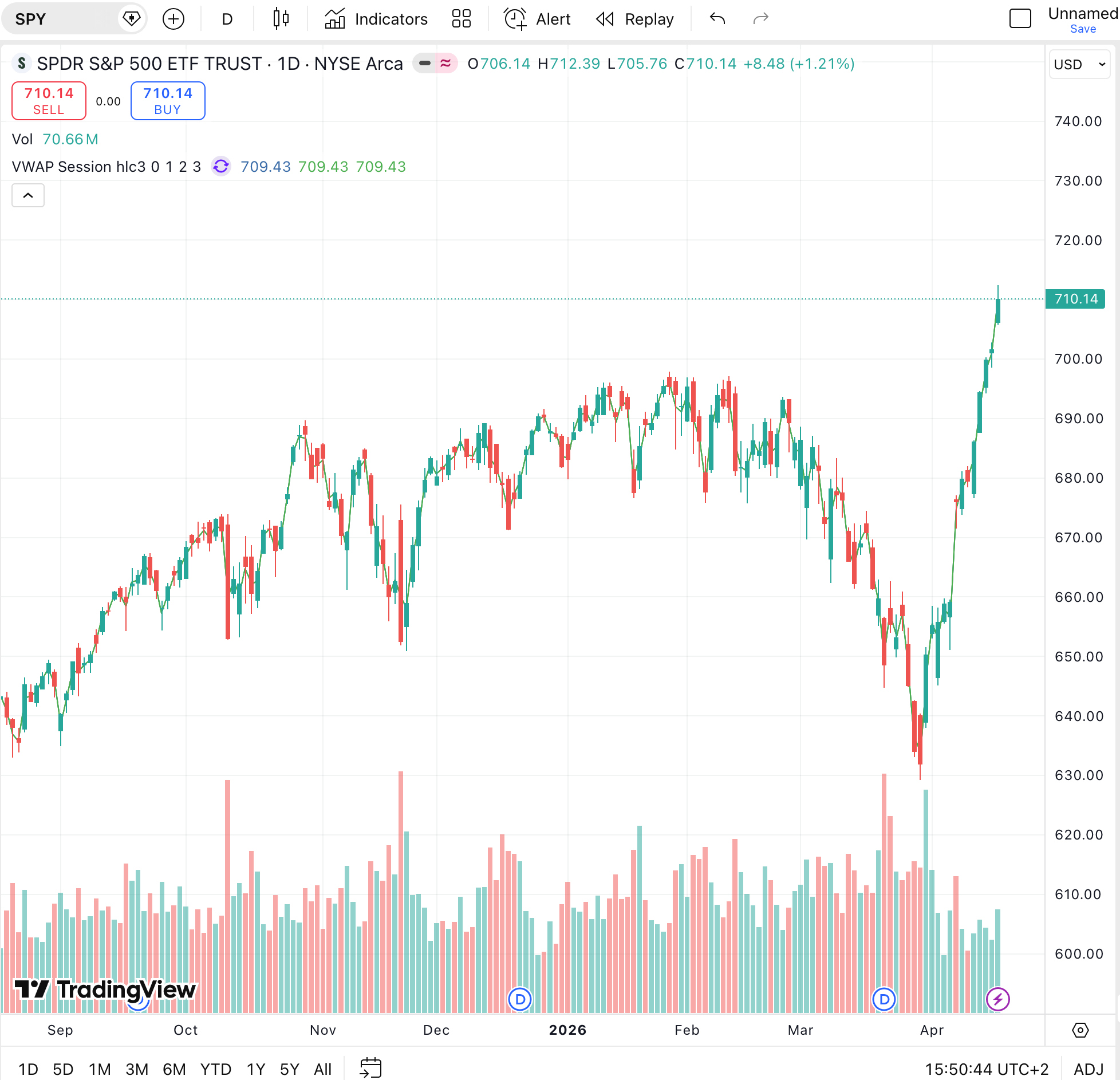Image resolution: width=1120 pixels, height=1080 pixels.
Task: Click the add symbol compare plus icon
Action: click(x=173, y=19)
